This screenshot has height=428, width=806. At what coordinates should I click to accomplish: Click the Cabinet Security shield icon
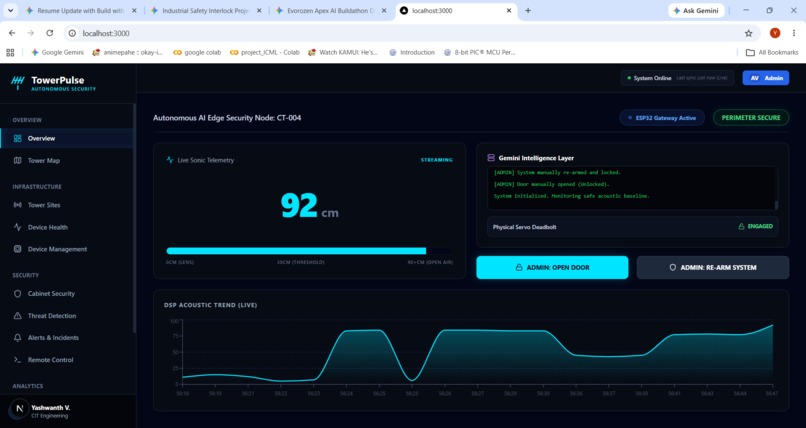click(17, 293)
